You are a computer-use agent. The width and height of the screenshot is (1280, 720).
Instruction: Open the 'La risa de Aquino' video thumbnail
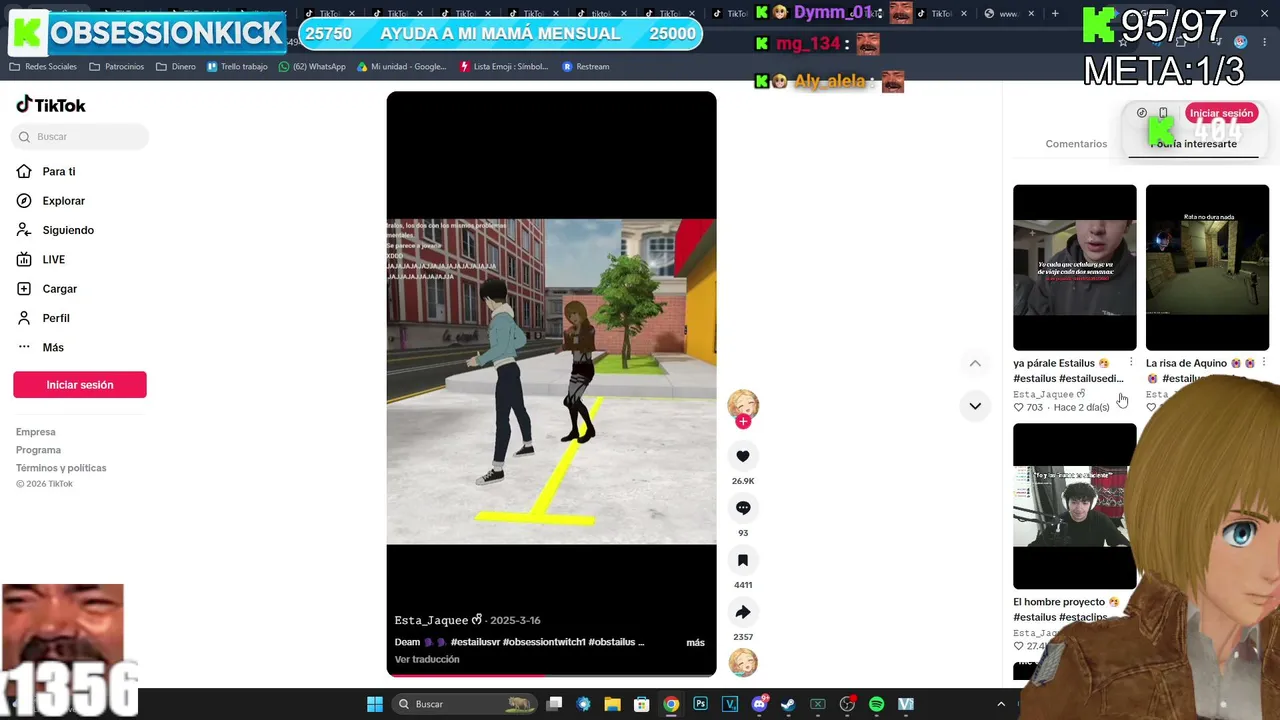pos(1207,268)
